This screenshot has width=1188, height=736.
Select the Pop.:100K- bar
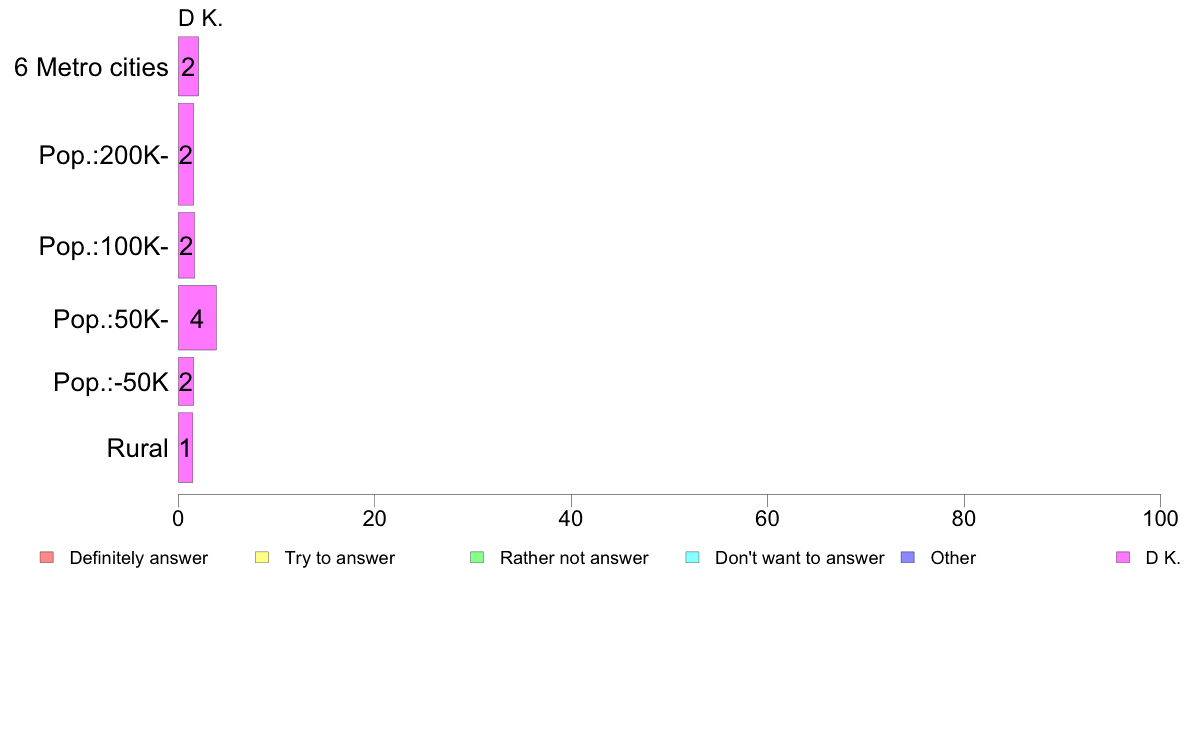(x=186, y=245)
